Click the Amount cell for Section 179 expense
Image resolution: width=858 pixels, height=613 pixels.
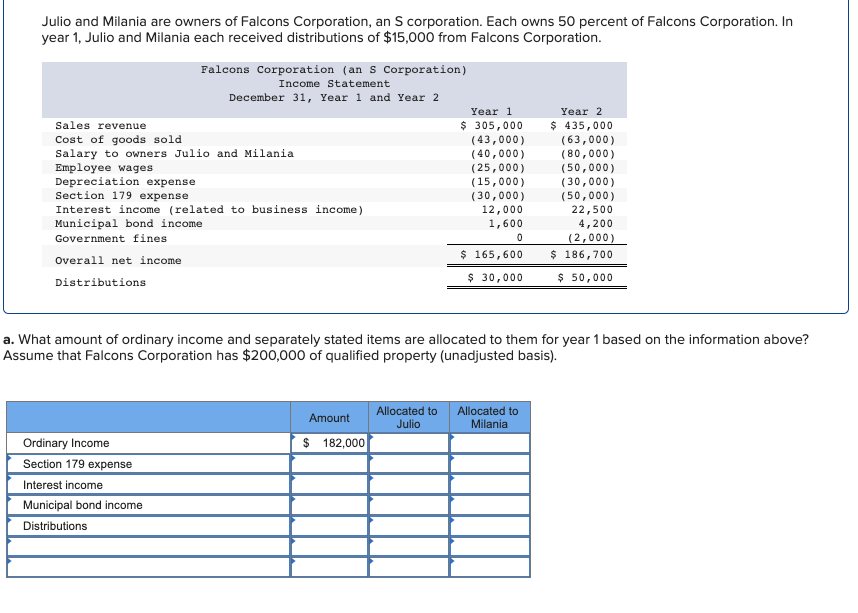(329, 464)
